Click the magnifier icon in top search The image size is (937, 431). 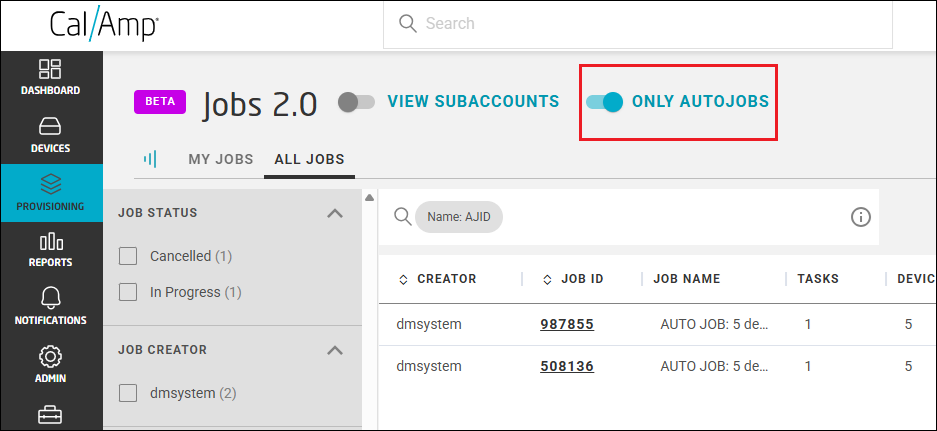click(x=408, y=23)
